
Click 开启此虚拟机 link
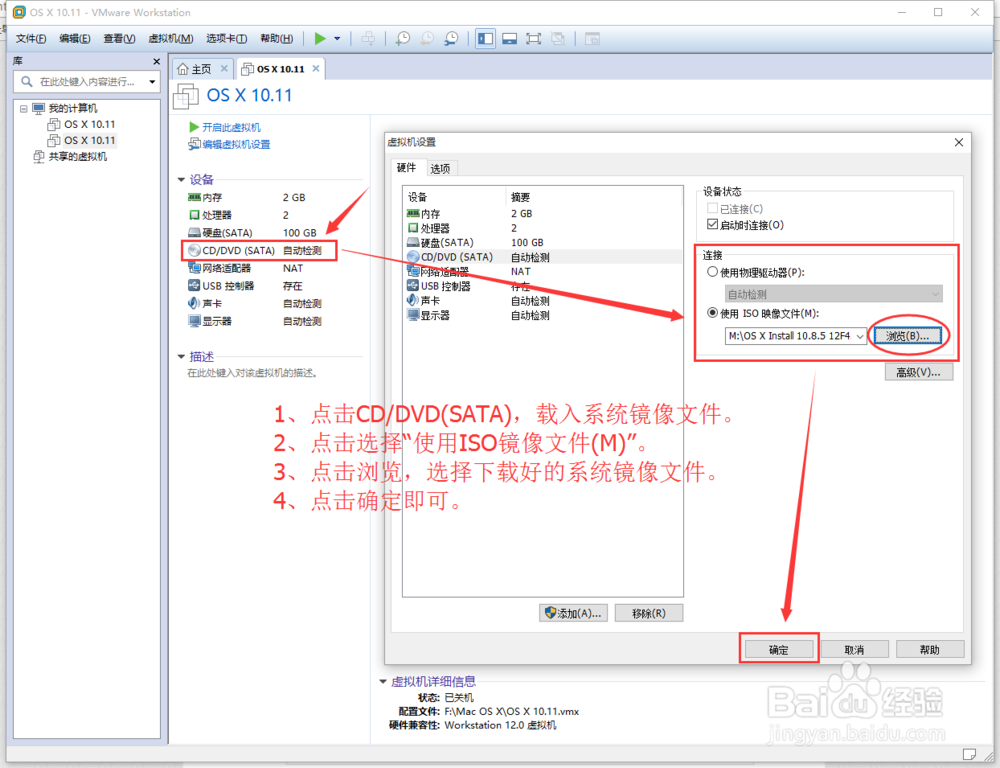point(224,128)
